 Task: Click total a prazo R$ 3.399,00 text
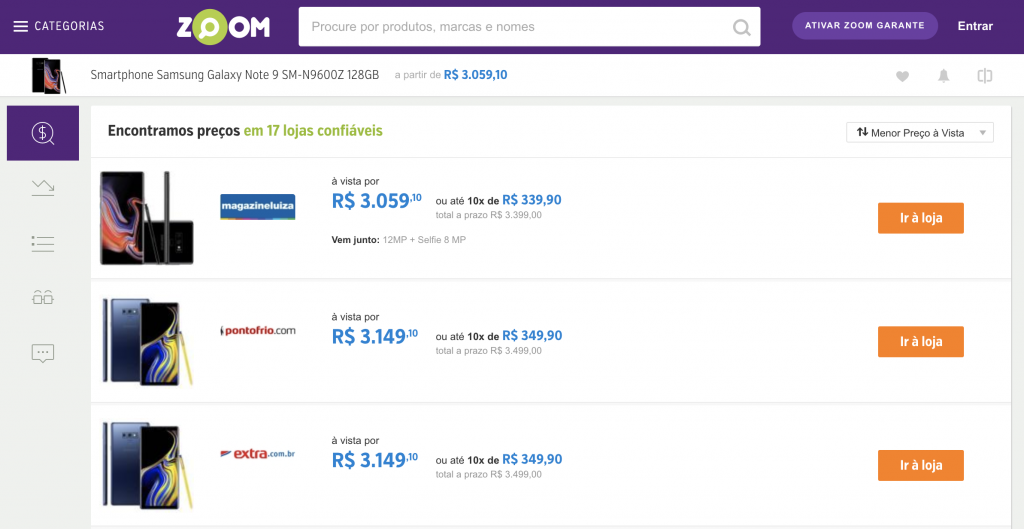488,215
